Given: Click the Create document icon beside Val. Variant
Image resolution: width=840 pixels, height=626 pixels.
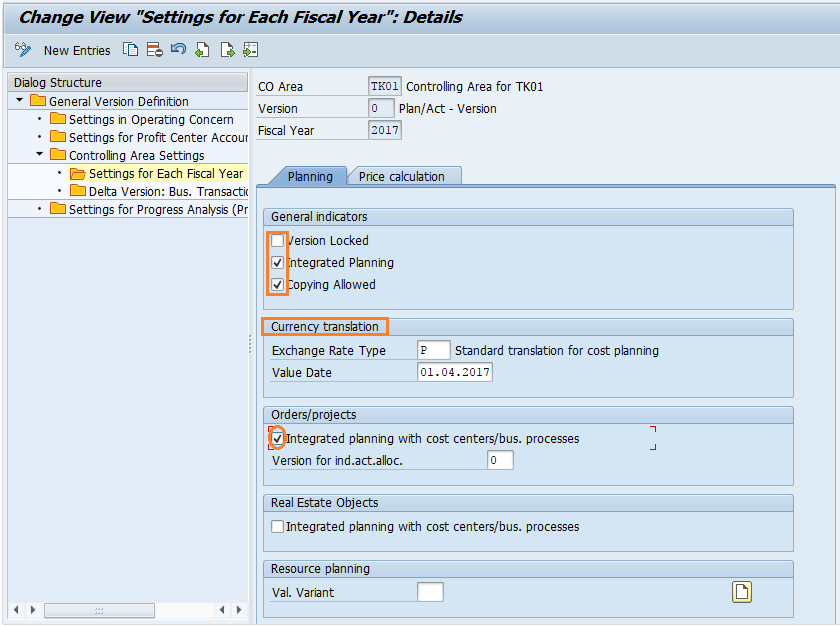Looking at the screenshot, I should point(741,592).
